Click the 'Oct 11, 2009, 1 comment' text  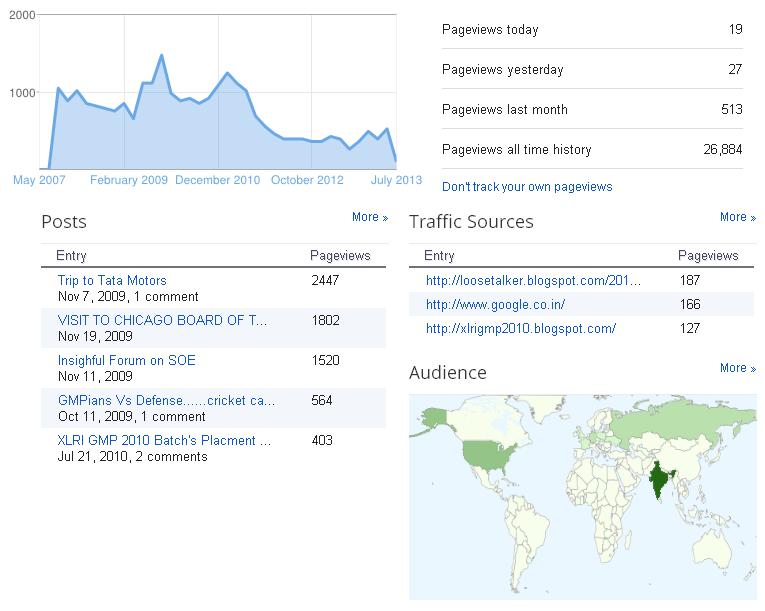click(x=132, y=417)
